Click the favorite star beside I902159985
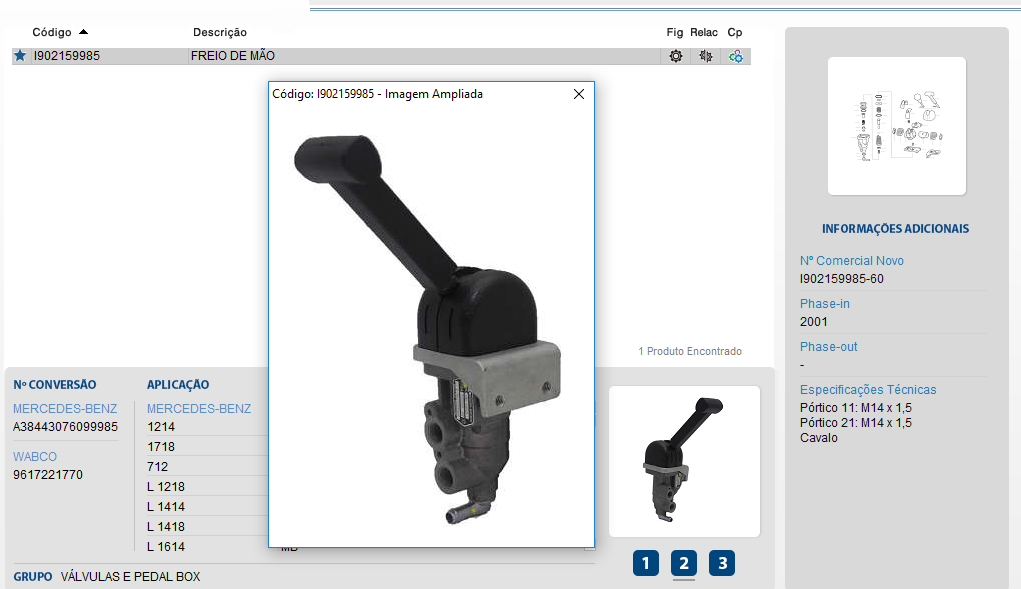Image resolution: width=1021 pixels, height=589 pixels. (x=19, y=56)
